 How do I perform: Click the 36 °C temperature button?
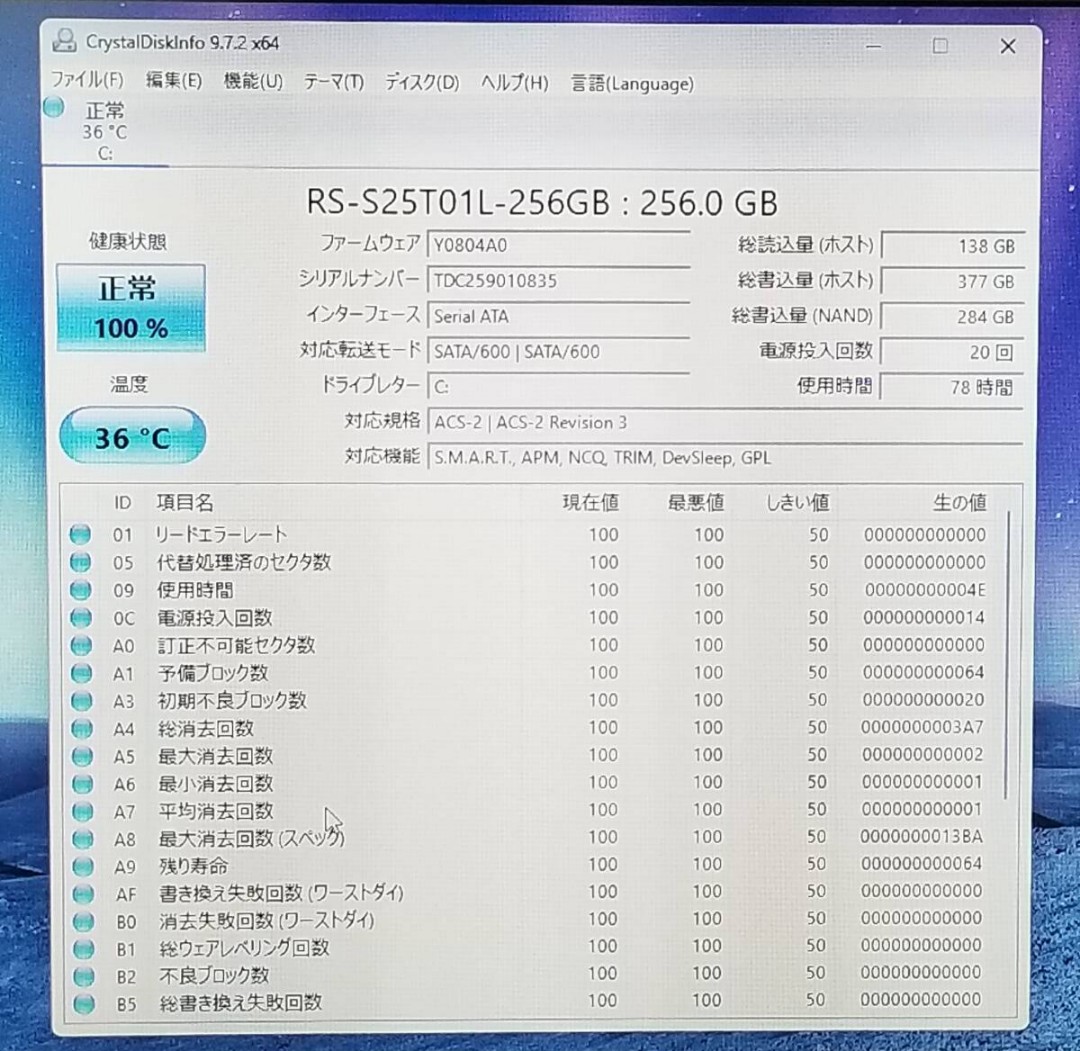(132, 437)
